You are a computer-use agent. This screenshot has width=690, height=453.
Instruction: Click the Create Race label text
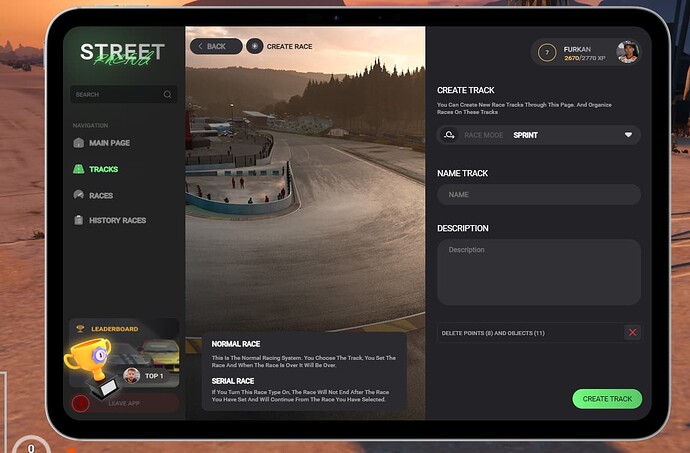pos(290,46)
